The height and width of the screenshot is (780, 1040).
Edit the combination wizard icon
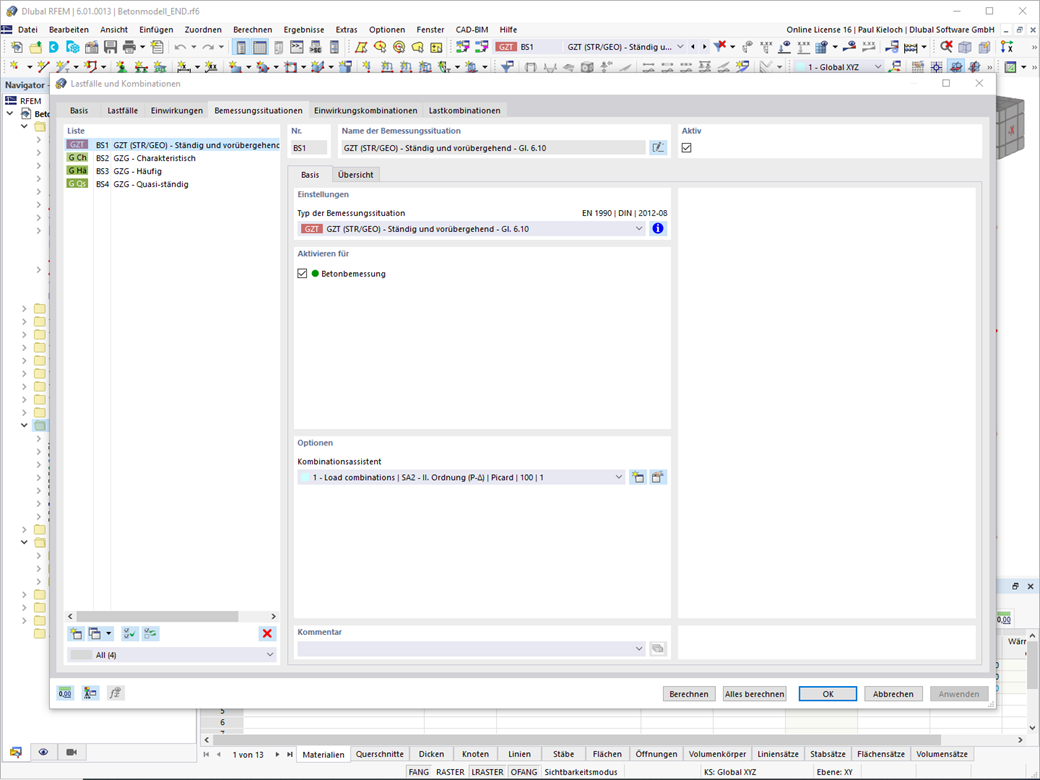point(657,477)
